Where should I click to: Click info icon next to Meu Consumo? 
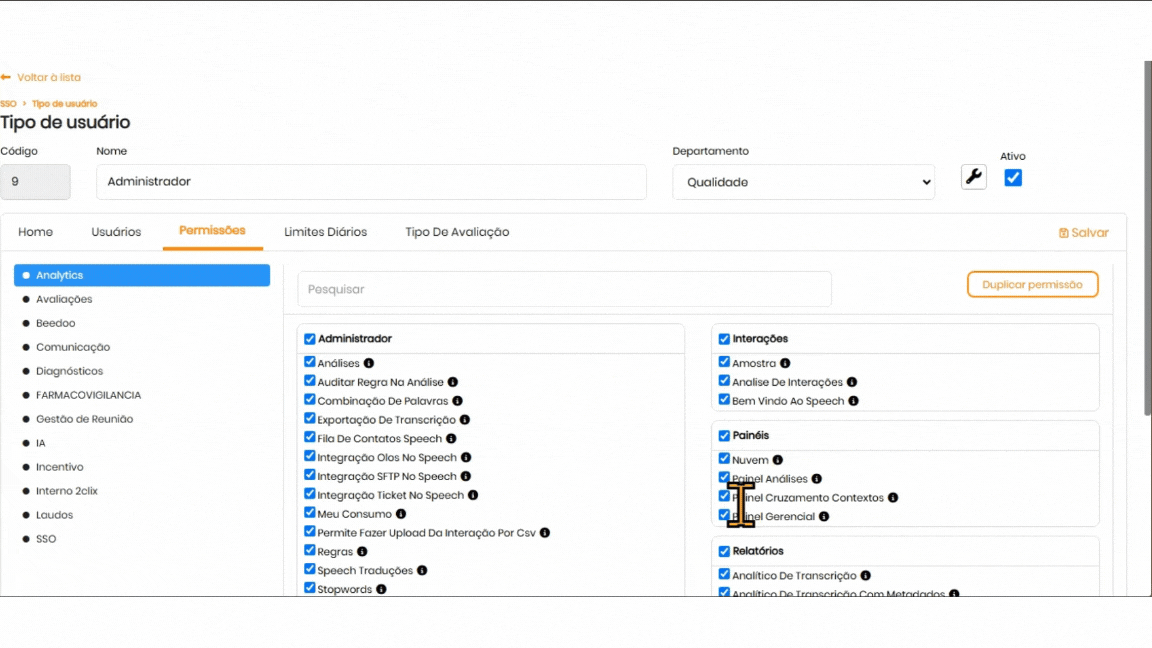[401, 514]
